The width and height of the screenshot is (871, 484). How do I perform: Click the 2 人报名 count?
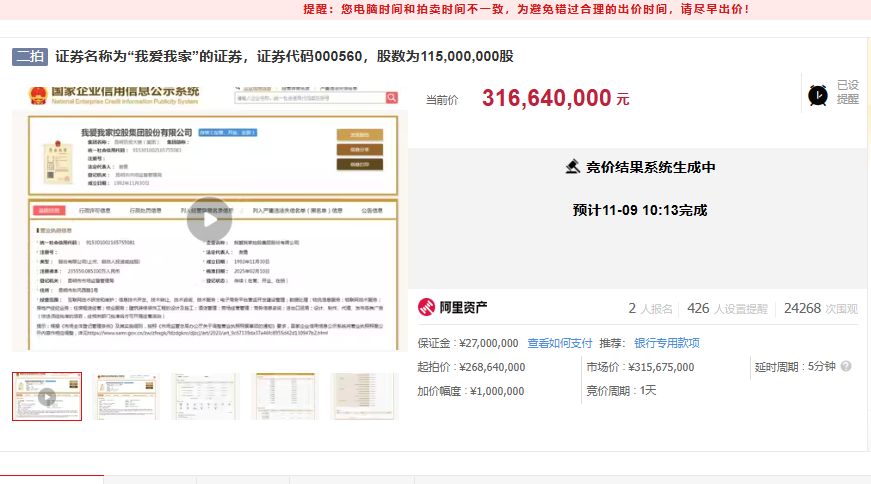pyautogui.click(x=650, y=308)
